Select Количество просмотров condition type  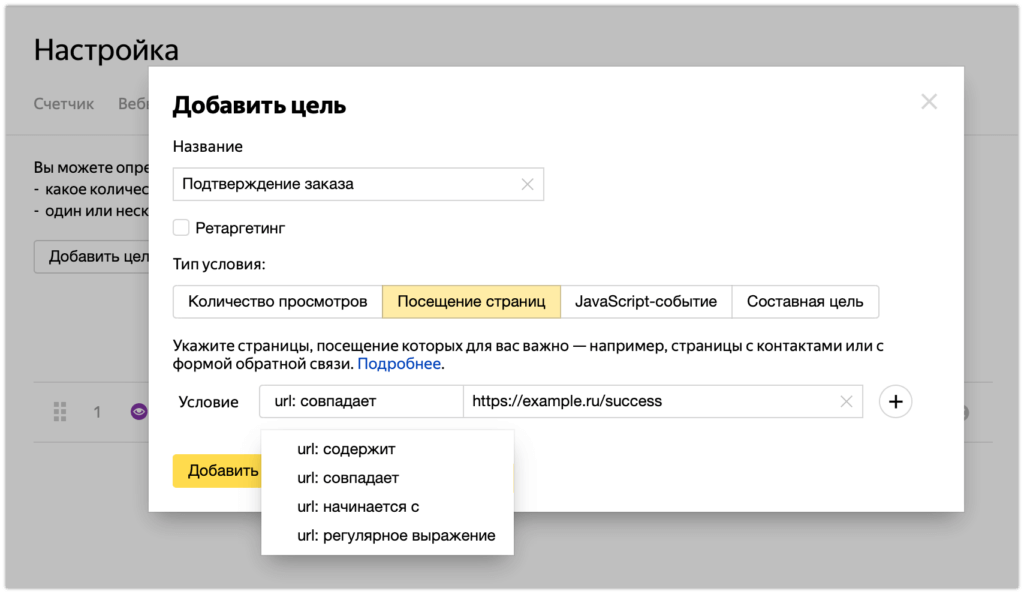pyautogui.click(x=277, y=301)
